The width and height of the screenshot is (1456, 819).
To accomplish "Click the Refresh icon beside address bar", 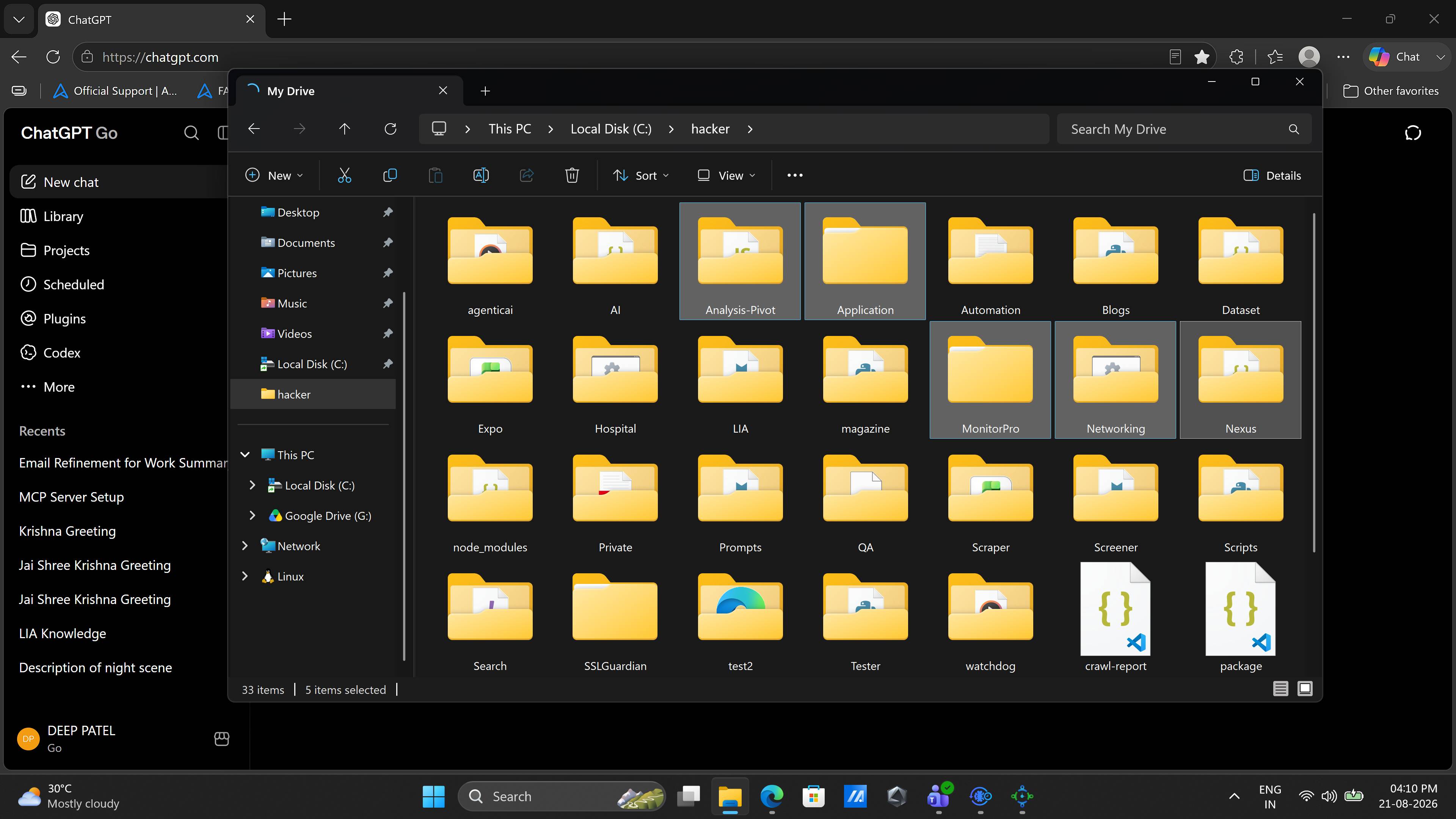I will pos(390,129).
